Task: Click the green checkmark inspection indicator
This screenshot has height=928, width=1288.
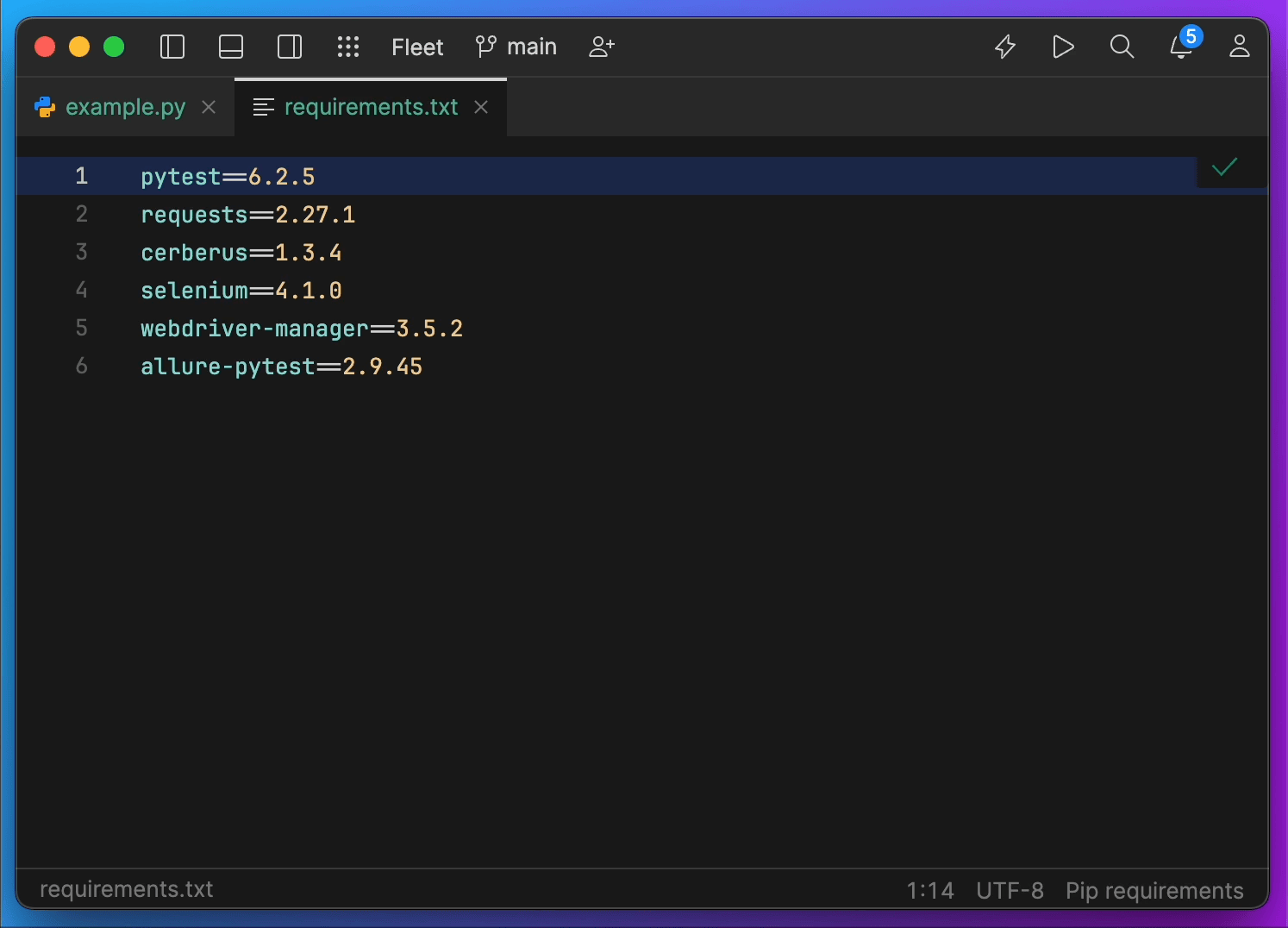Action: (x=1224, y=167)
